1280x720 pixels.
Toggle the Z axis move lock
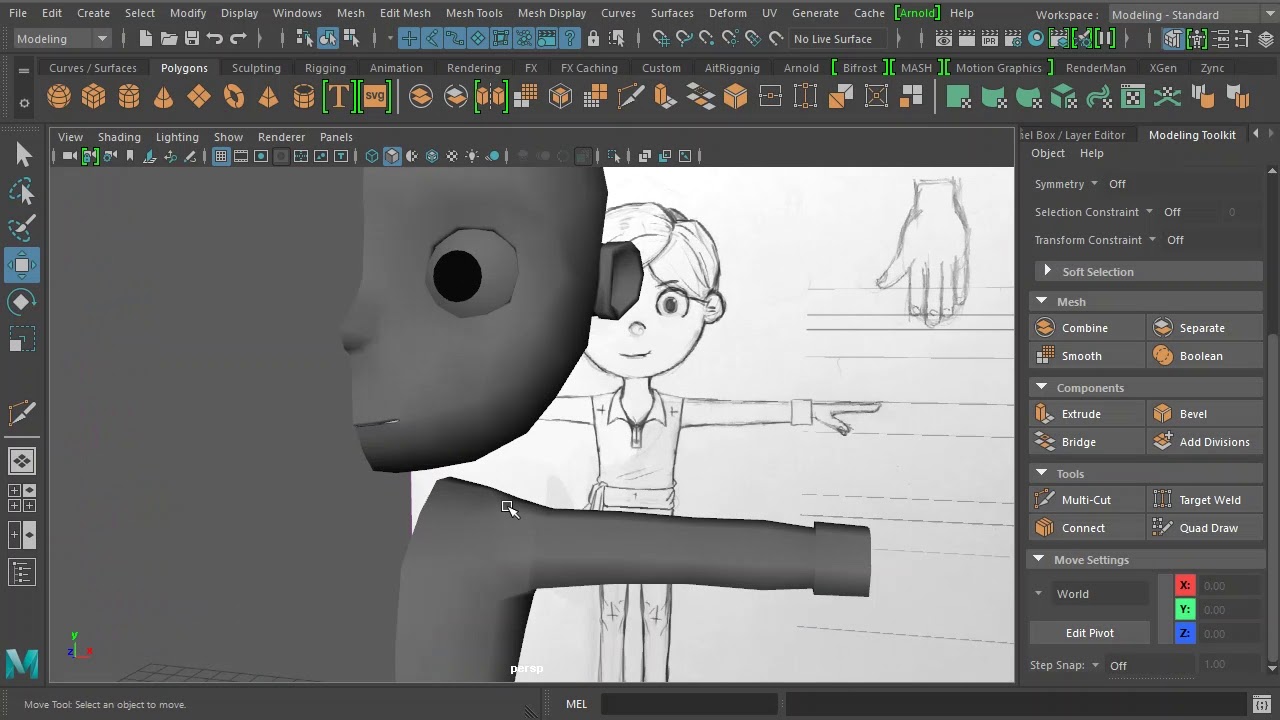click(1185, 634)
